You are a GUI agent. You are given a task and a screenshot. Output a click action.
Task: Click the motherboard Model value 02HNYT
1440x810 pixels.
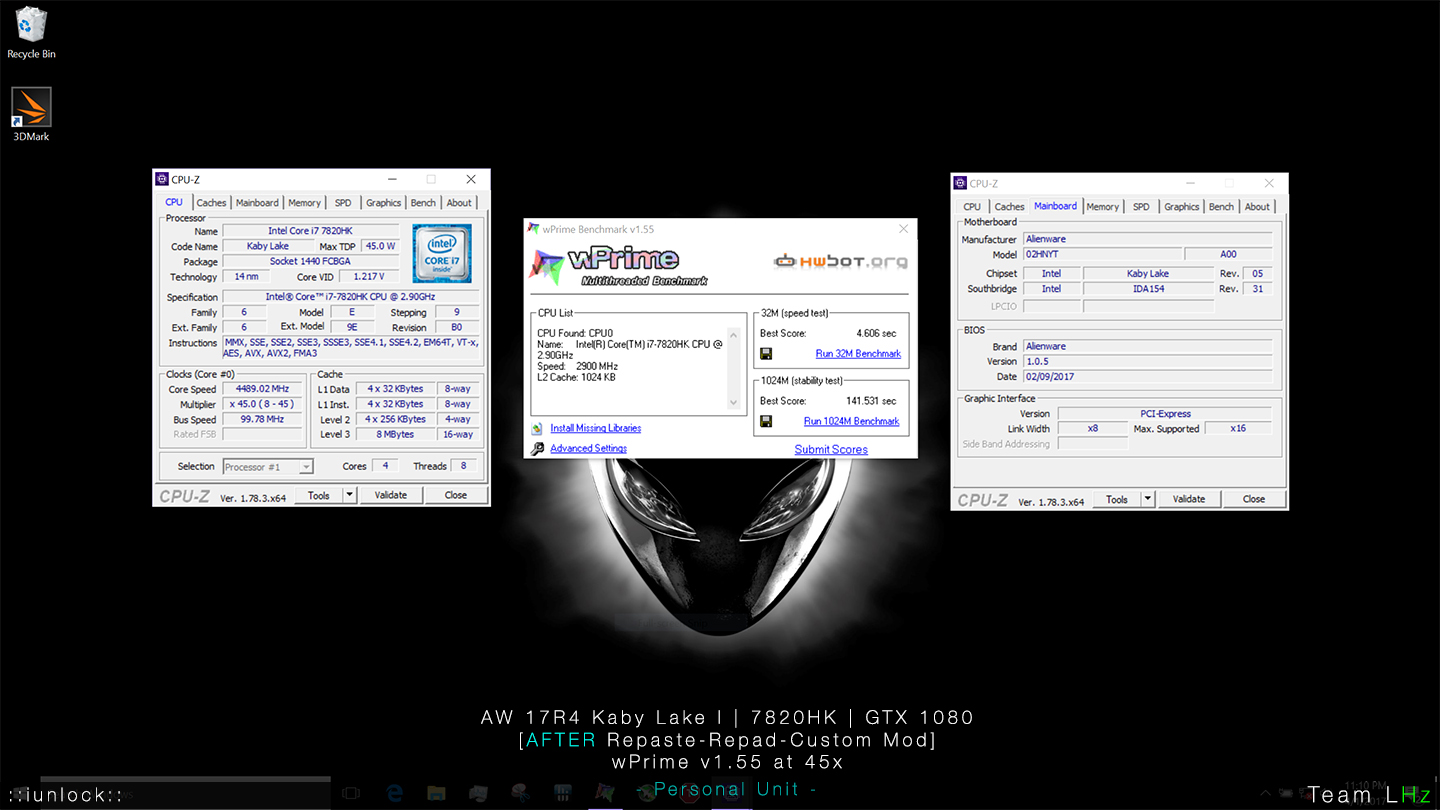click(x=1101, y=255)
